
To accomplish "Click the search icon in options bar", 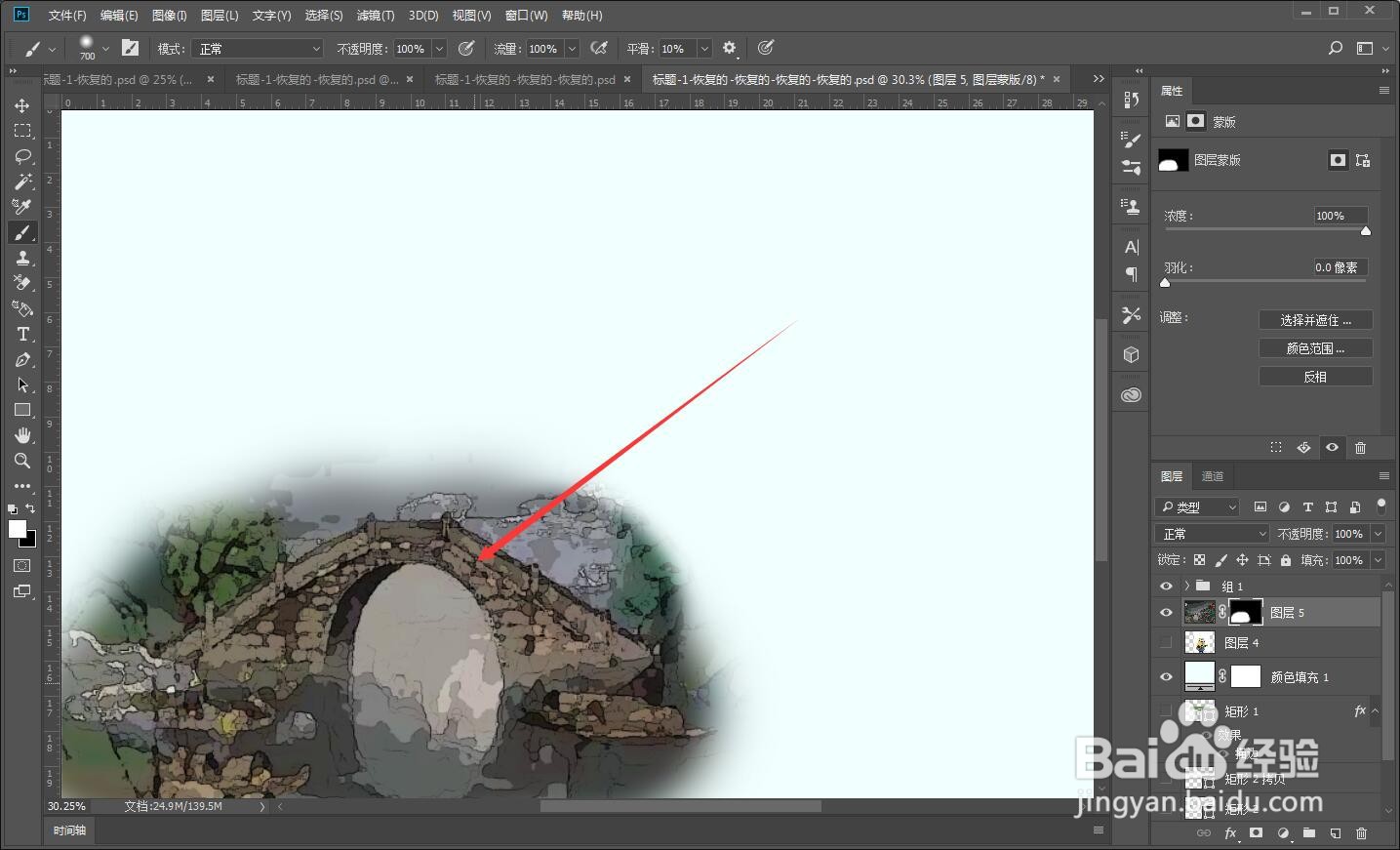I will click(x=1336, y=48).
